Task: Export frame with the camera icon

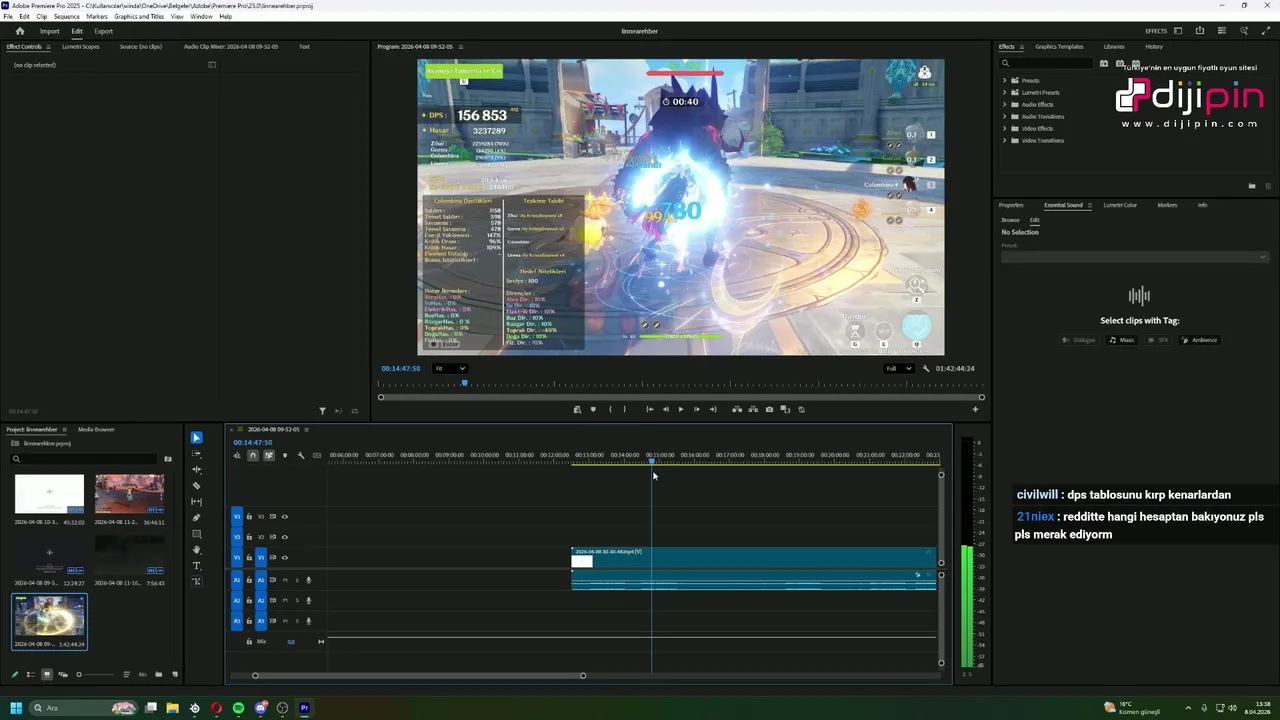Action: point(769,409)
